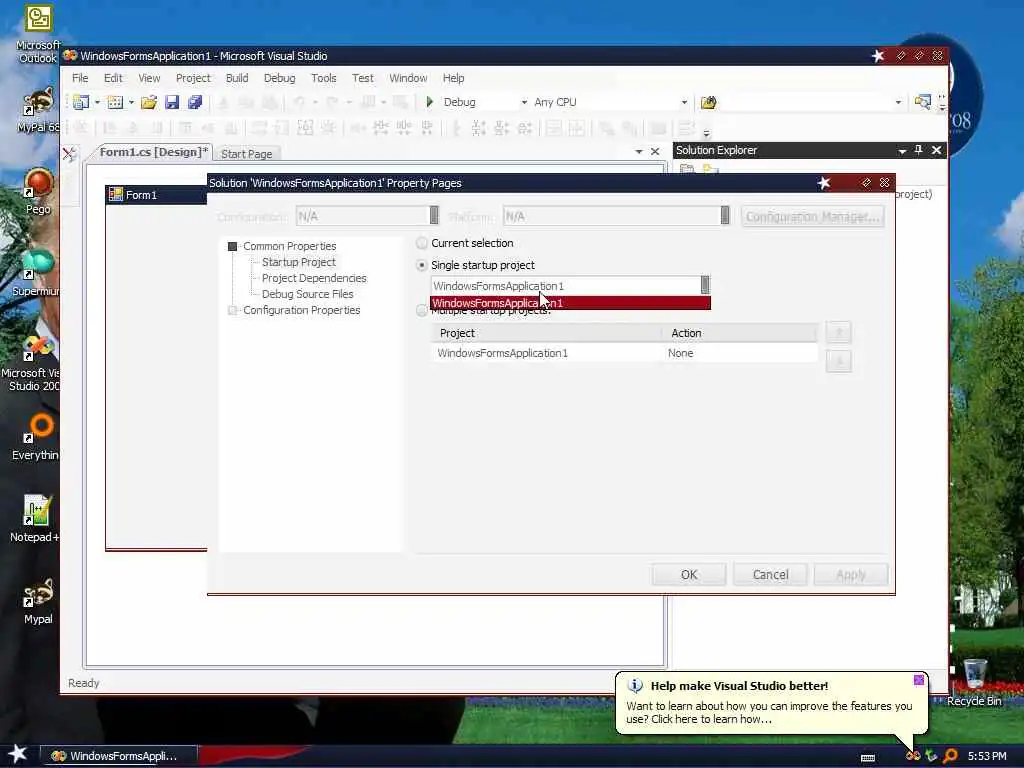Click the star Start button on taskbar
The width and height of the screenshot is (1024, 768).
click(18, 754)
